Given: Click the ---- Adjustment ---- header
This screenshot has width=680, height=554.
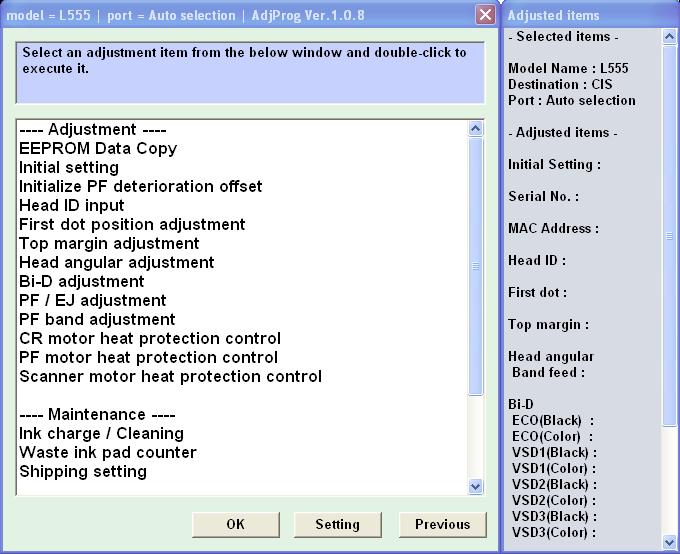Looking at the screenshot, I should point(93,129).
